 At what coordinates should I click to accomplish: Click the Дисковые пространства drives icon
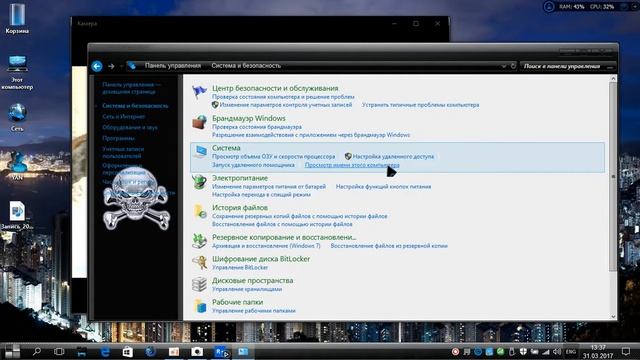[x=199, y=284]
